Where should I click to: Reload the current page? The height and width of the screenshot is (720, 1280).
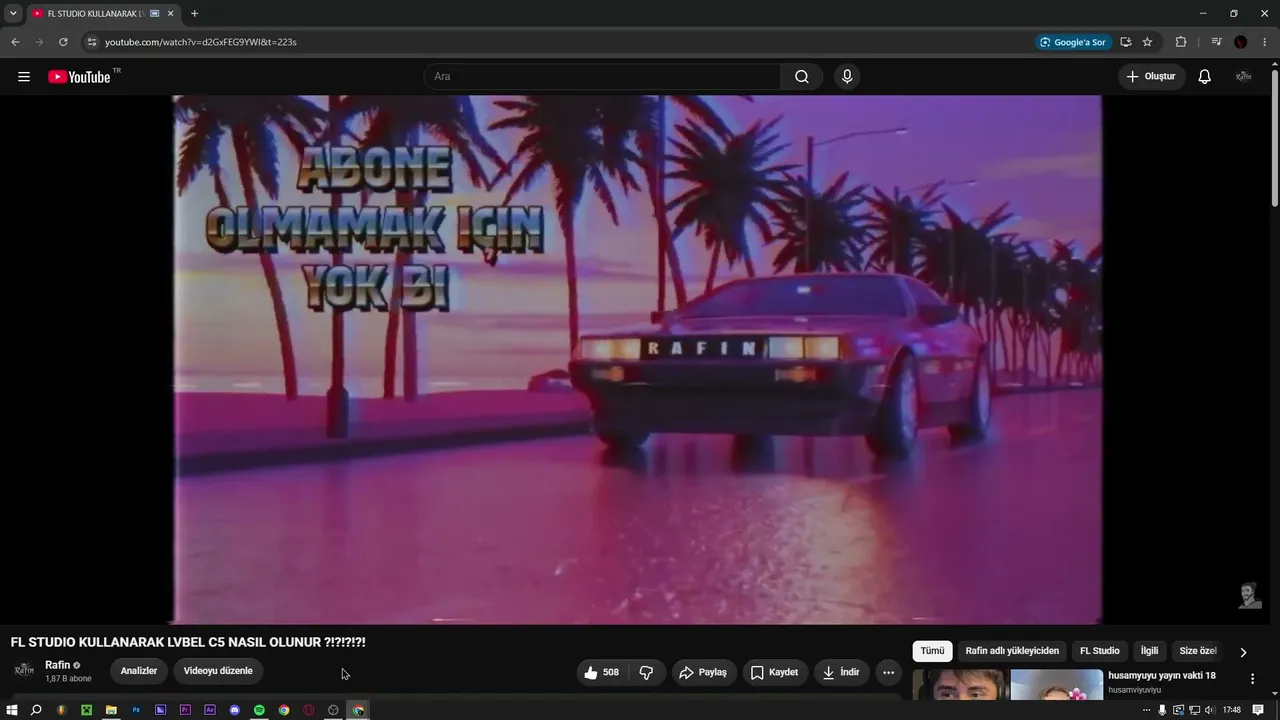[x=63, y=42]
